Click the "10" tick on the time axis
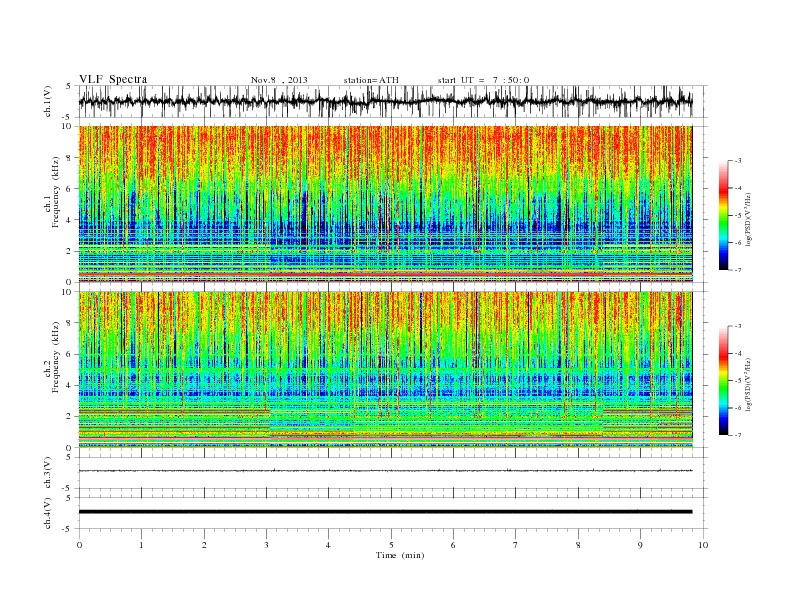792x612 pixels. (703, 545)
